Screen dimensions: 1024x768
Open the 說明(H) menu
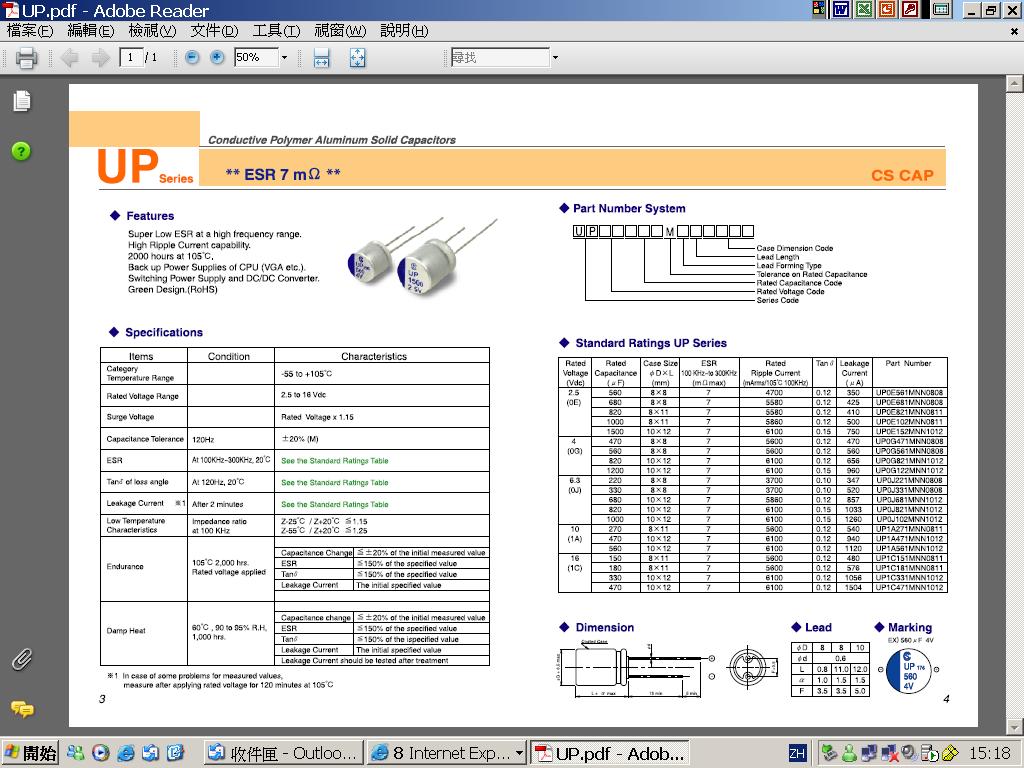(404, 31)
